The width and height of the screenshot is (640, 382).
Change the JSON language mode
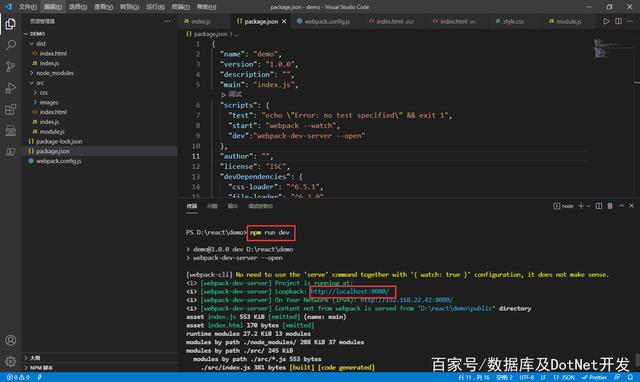click(x=564, y=378)
